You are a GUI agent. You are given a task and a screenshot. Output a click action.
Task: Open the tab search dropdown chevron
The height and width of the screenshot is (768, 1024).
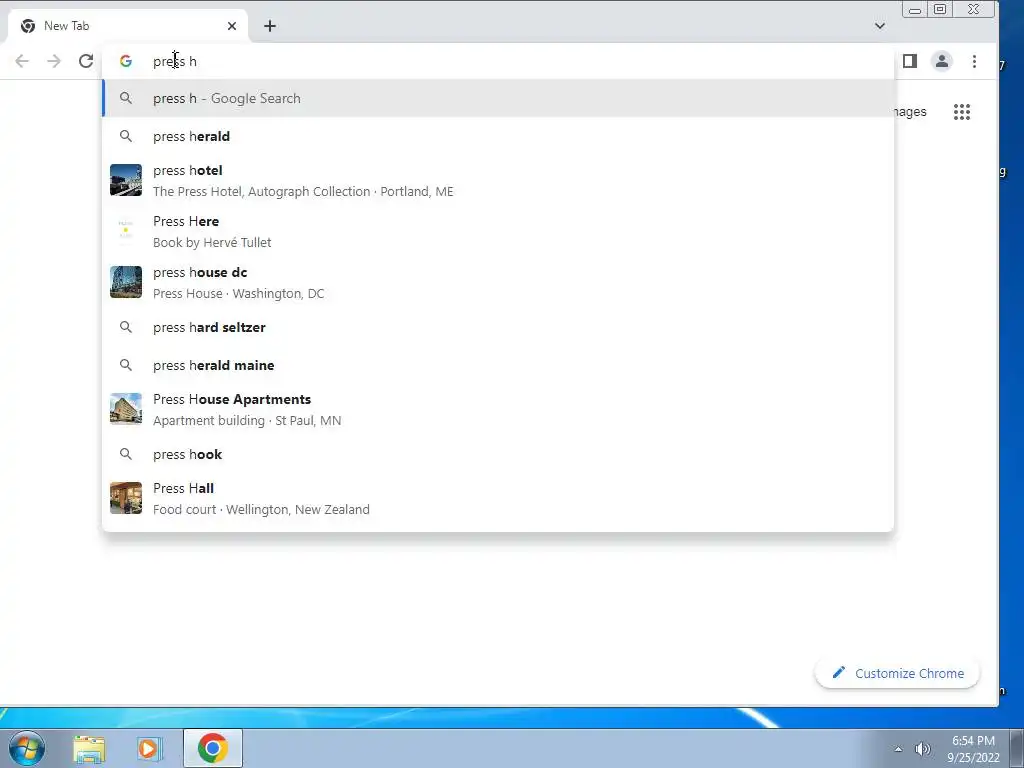(x=880, y=26)
